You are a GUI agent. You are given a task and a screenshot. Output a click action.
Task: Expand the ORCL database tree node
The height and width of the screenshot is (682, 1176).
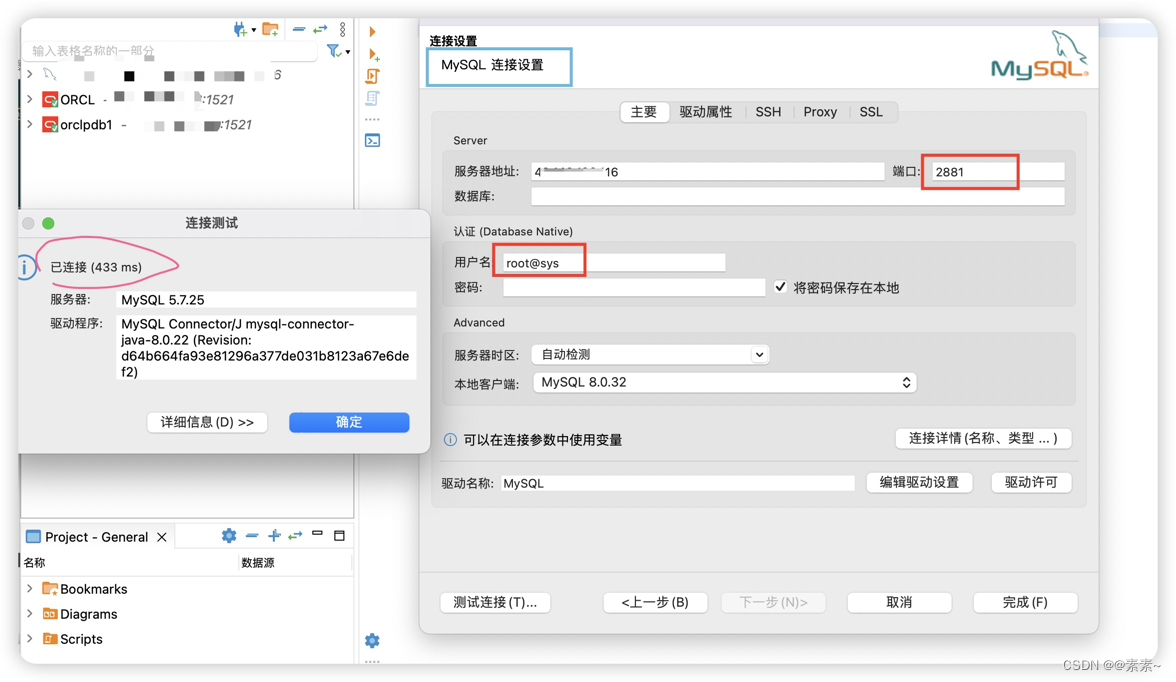click(x=27, y=99)
